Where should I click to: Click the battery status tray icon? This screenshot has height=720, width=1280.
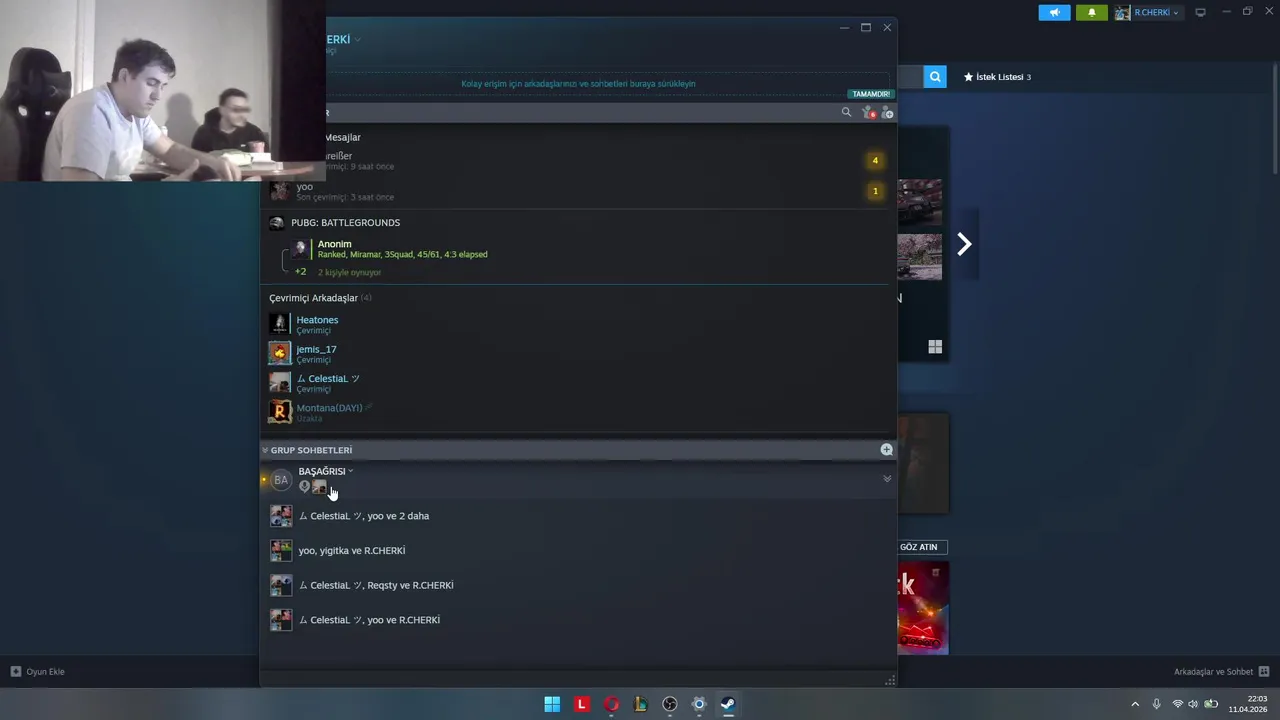(x=1211, y=704)
